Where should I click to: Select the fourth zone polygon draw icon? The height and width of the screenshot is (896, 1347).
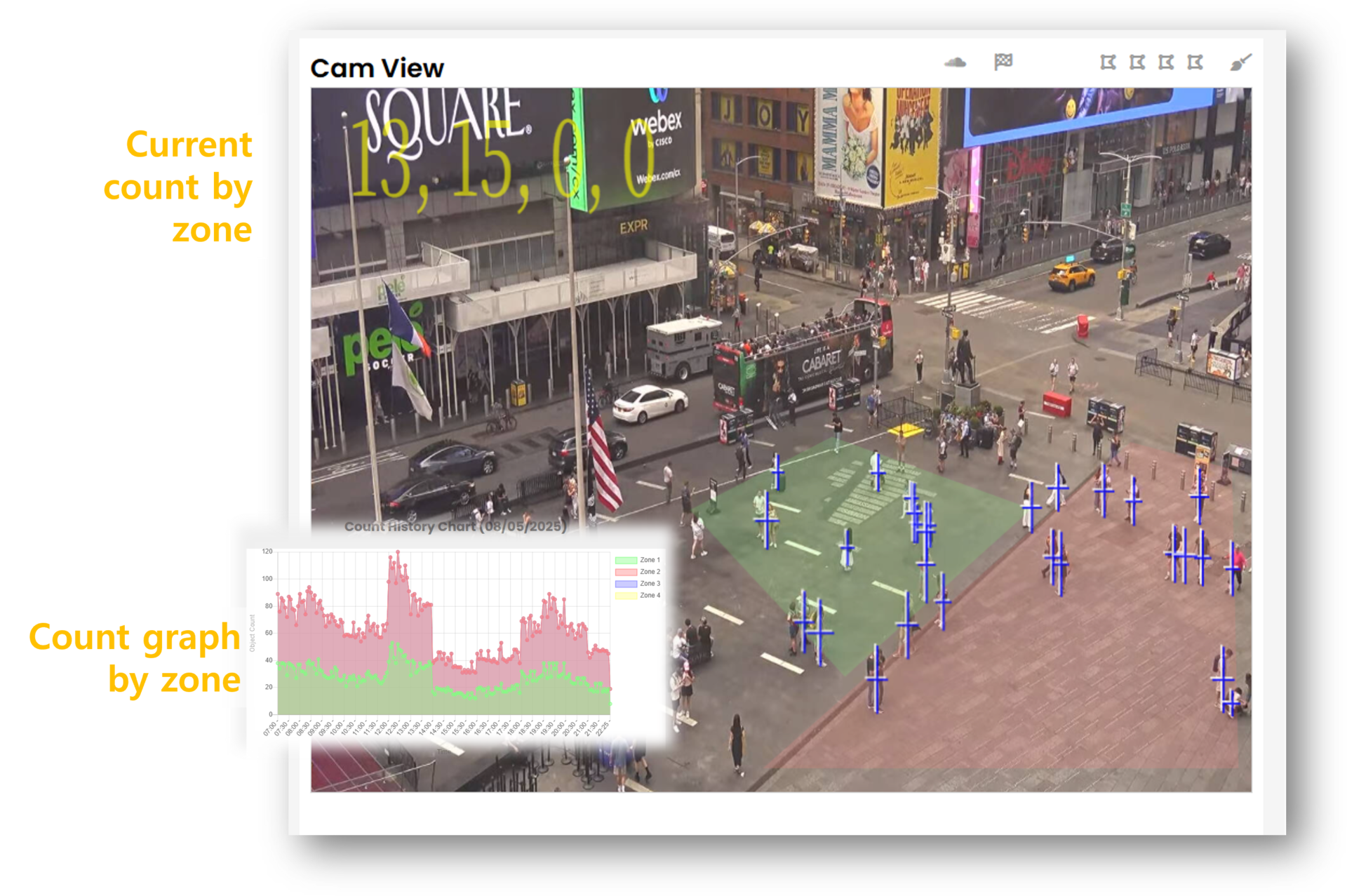pyautogui.click(x=1195, y=62)
